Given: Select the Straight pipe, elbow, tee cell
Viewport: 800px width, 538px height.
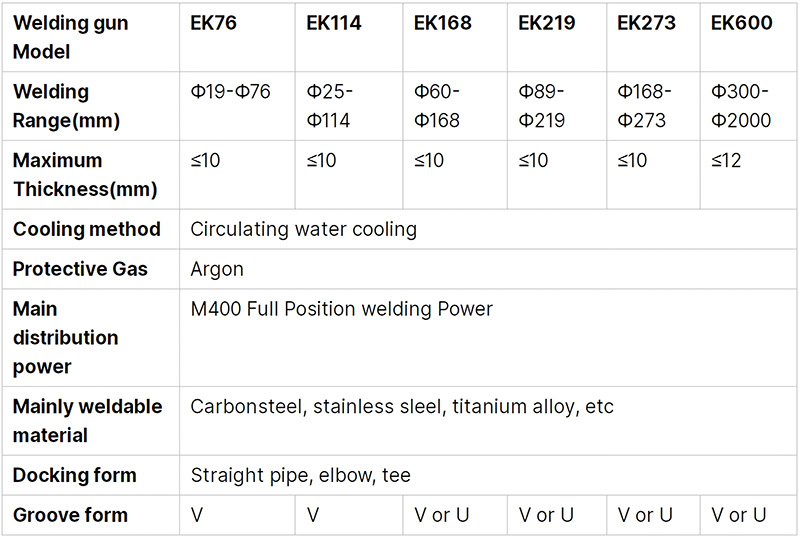Looking at the screenshot, I should click(x=300, y=475).
